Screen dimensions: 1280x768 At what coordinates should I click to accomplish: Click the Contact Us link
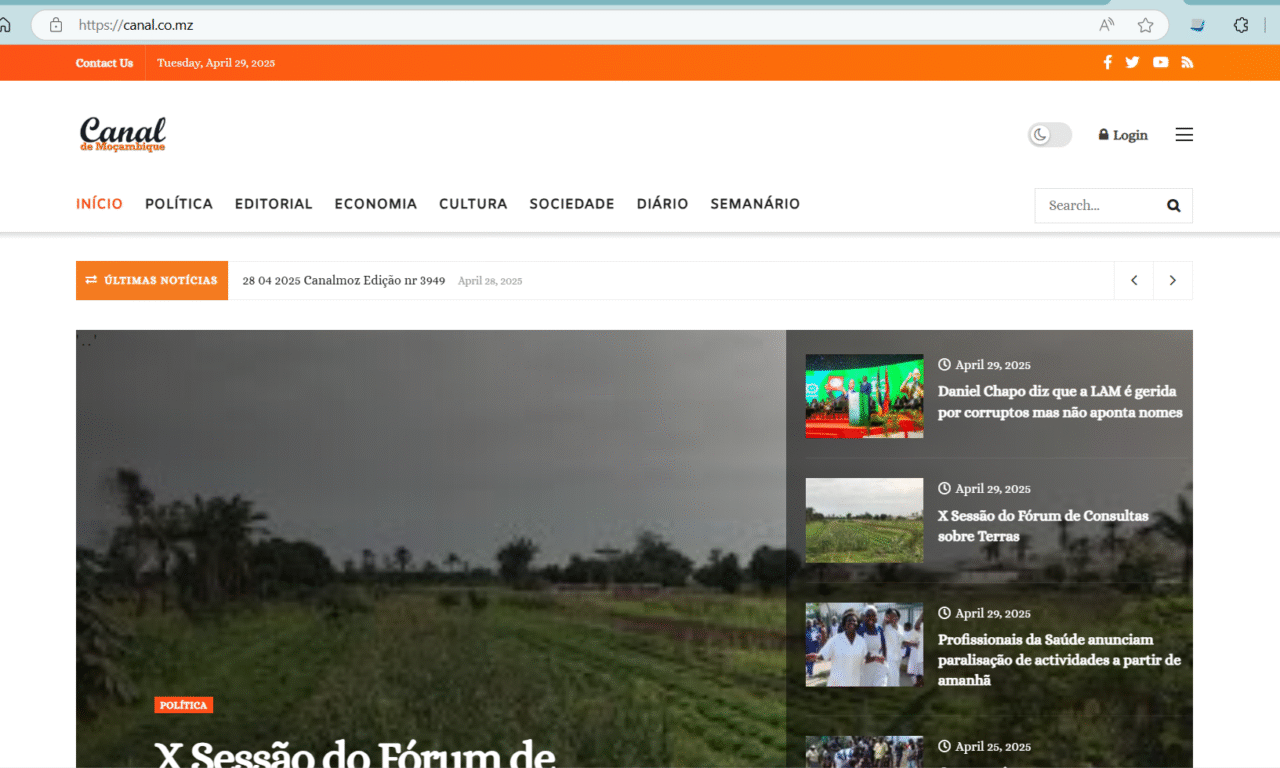tap(104, 63)
